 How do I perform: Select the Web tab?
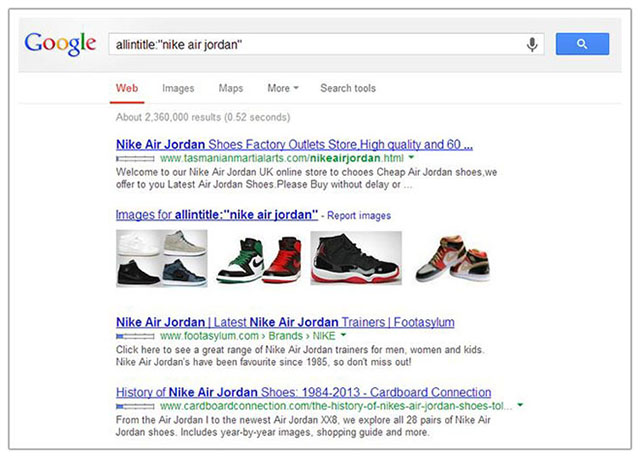tap(127, 88)
